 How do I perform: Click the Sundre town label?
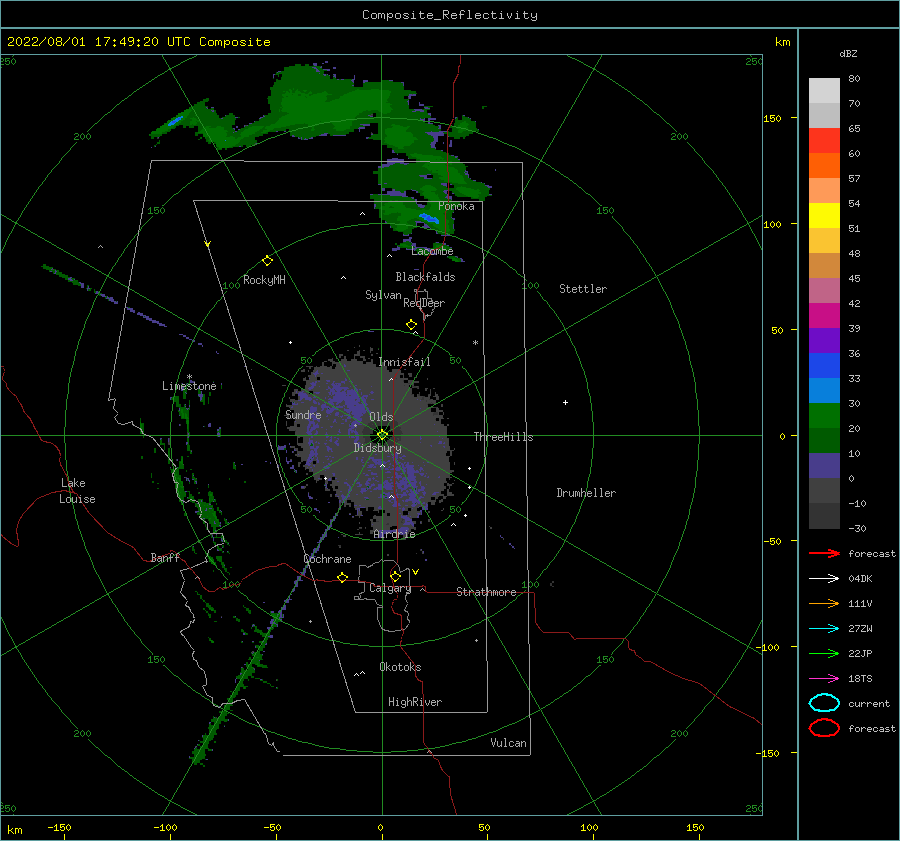tap(303, 414)
